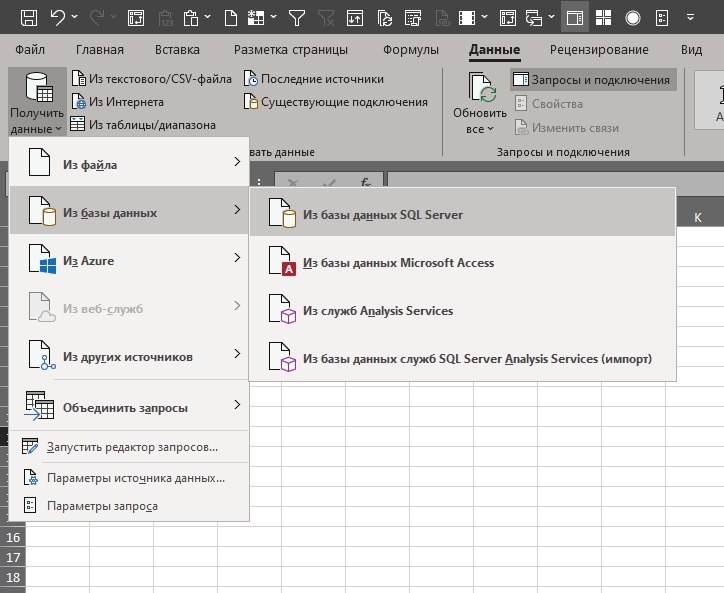Viewport: 724px width, 593px height.
Task: Open Customize Quick Access Toolbar dropdown
Action: 690,18
